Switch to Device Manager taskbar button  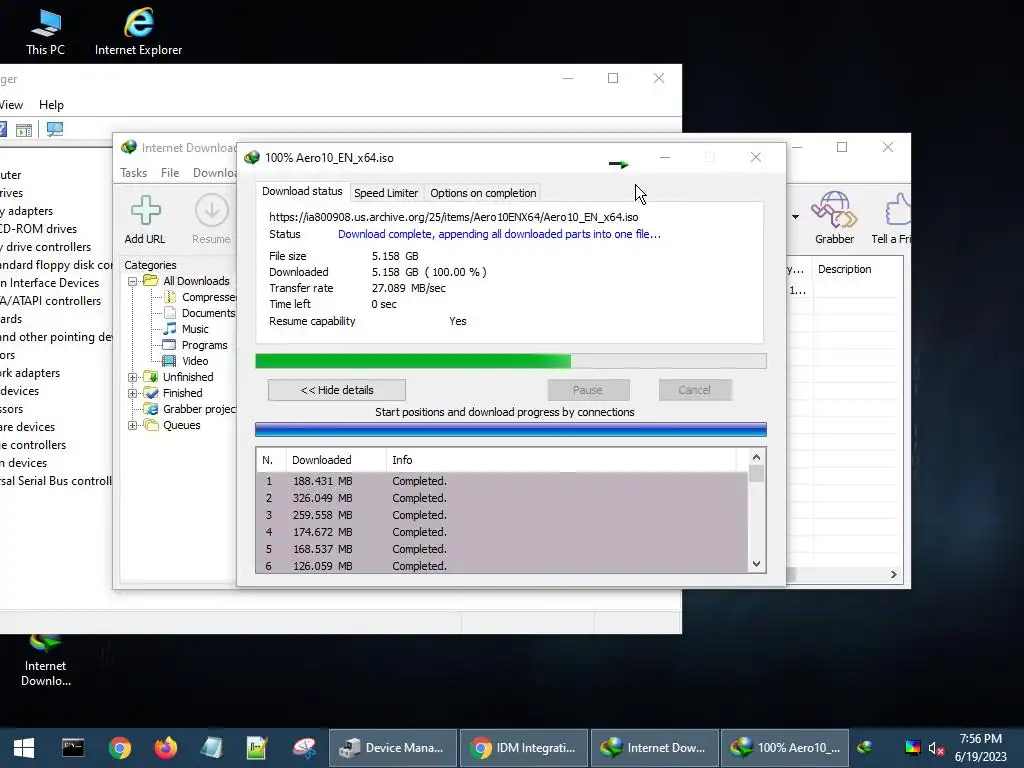point(392,748)
